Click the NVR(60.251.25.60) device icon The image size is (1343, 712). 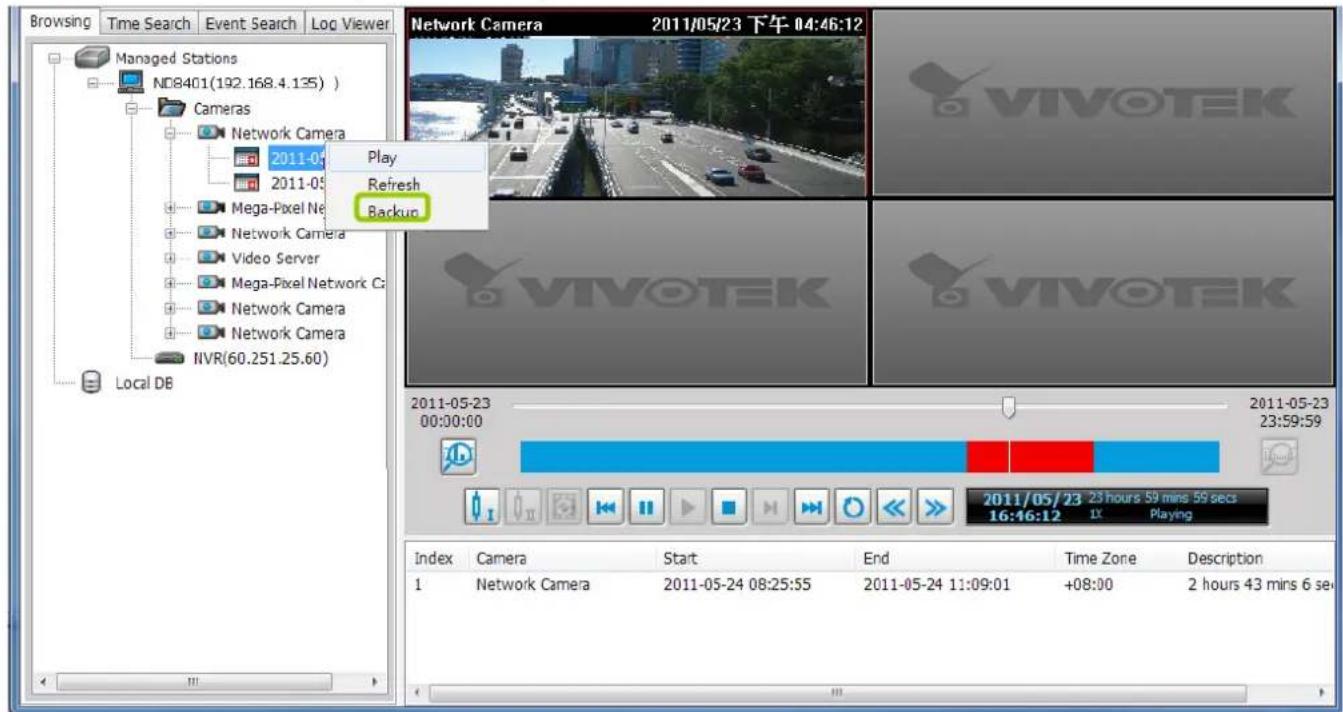point(170,357)
